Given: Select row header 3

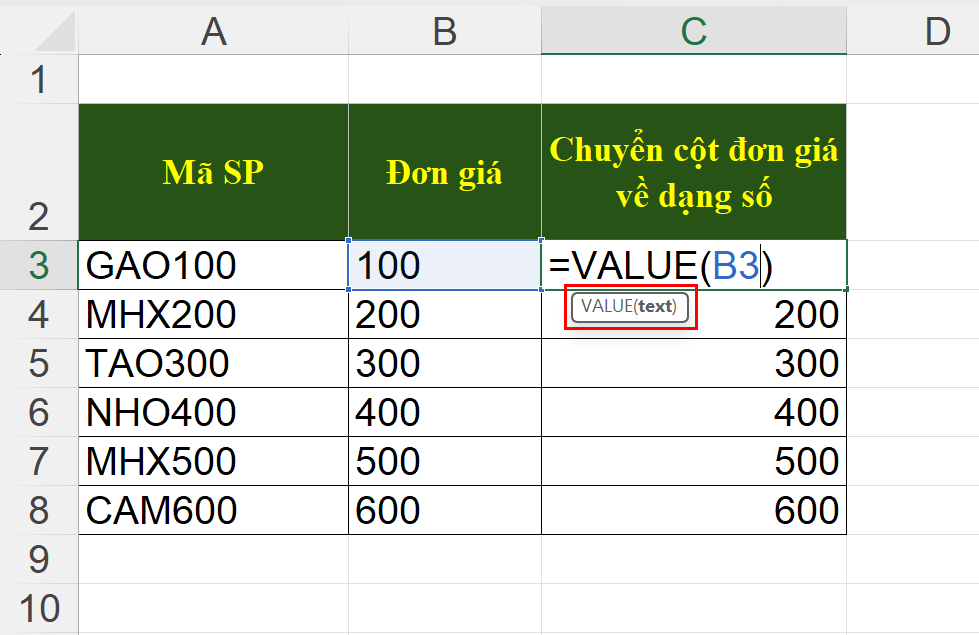Looking at the screenshot, I should tap(40, 265).
